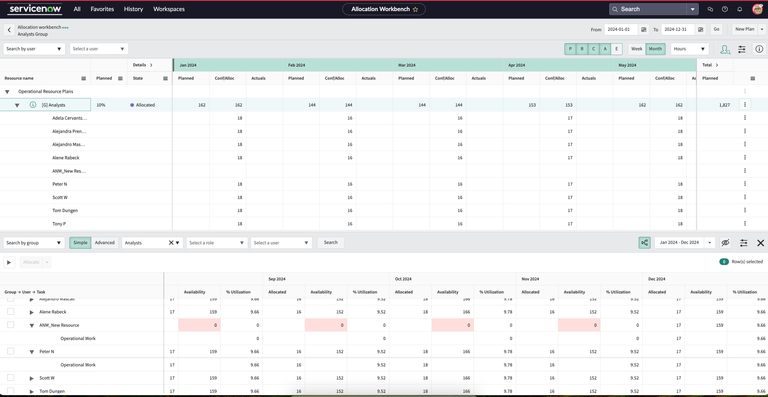Click the resource finder person icon

click(725, 49)
